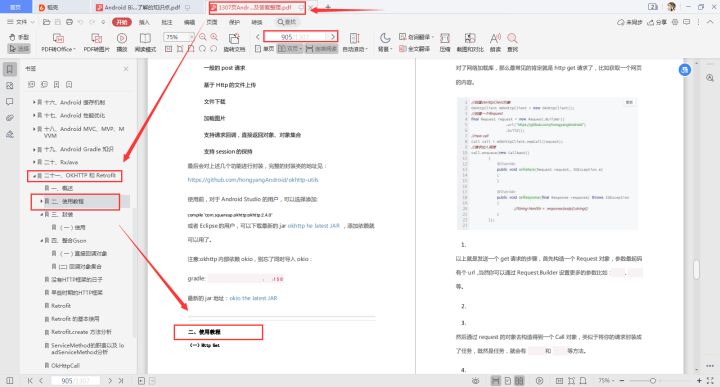The height and width of the screenshot is (387, 720).
Task: Click the open folder icon
Action: 46,22
